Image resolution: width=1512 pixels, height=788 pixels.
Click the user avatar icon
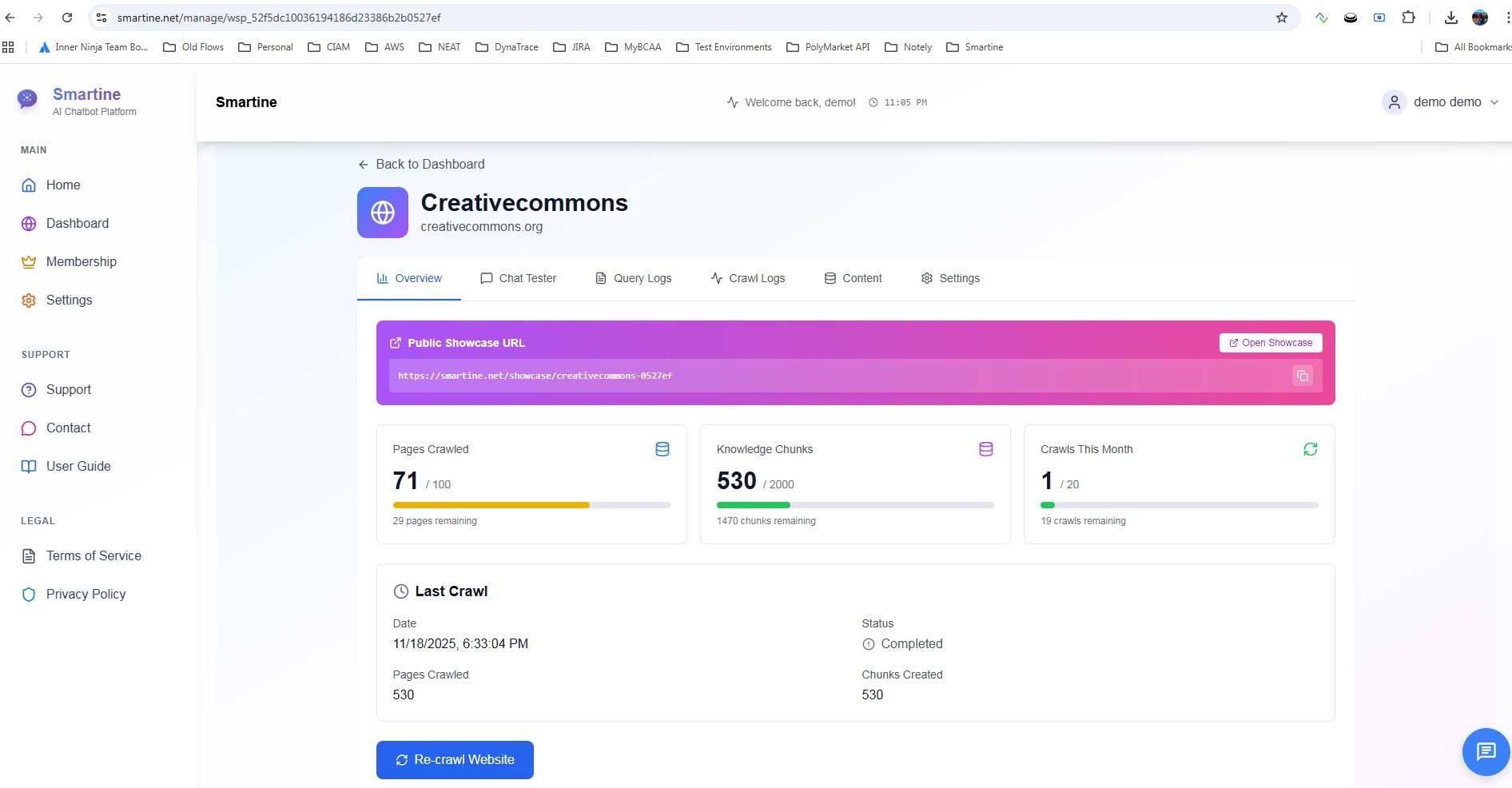1395,102
